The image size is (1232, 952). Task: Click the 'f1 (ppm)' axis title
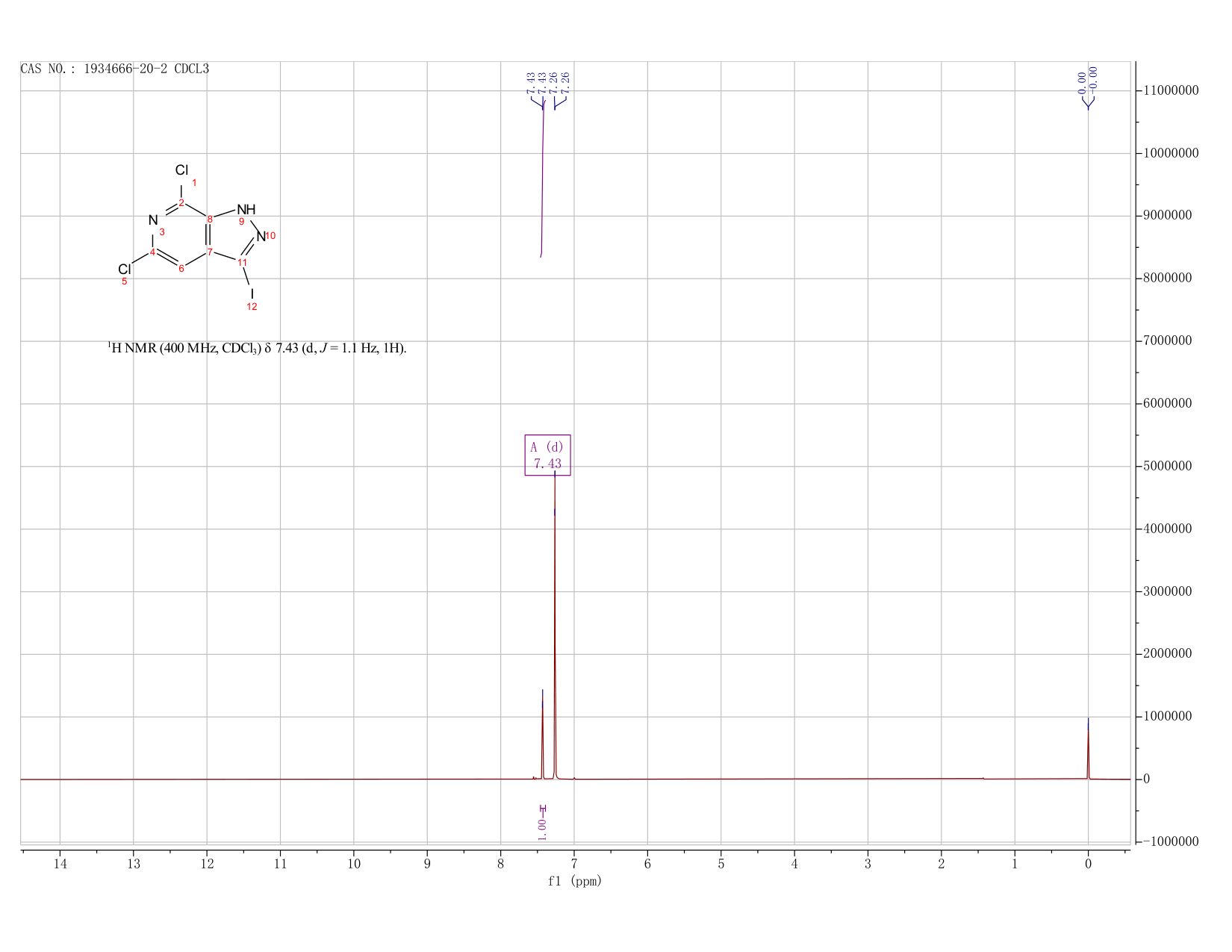tap(575, 881)
